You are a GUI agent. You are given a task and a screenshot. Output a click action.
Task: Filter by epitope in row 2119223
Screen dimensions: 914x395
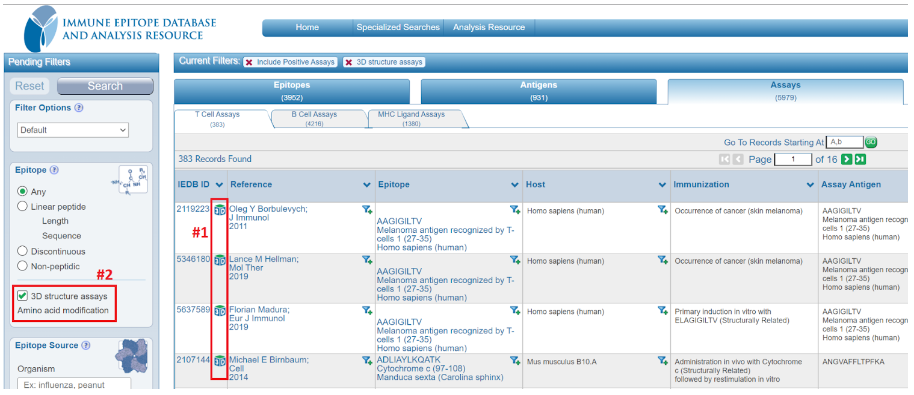(515, 210)
